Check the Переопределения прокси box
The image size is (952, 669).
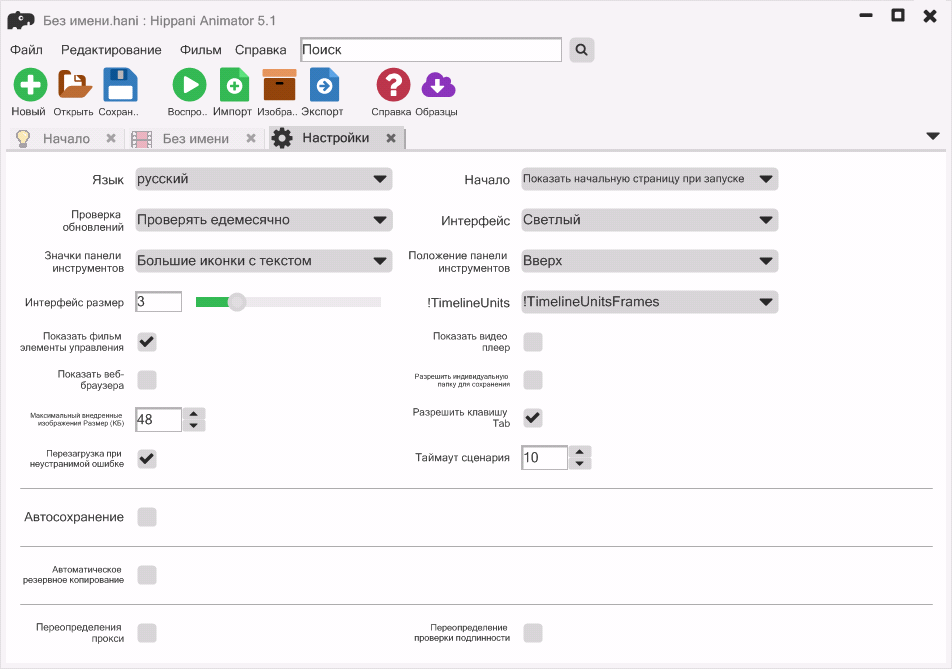[147, 633]
